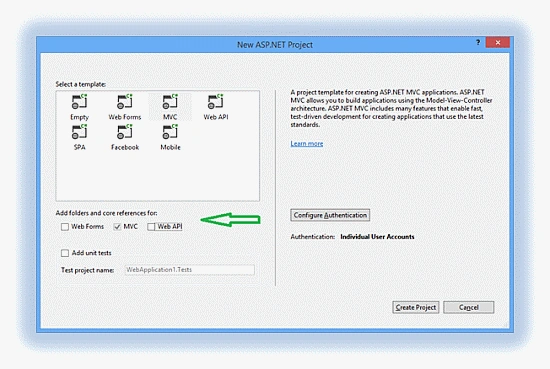Screen dimensions: 550x369
Task: Enable the Web Forms checkbox
Action: click(x=65, y=227)
